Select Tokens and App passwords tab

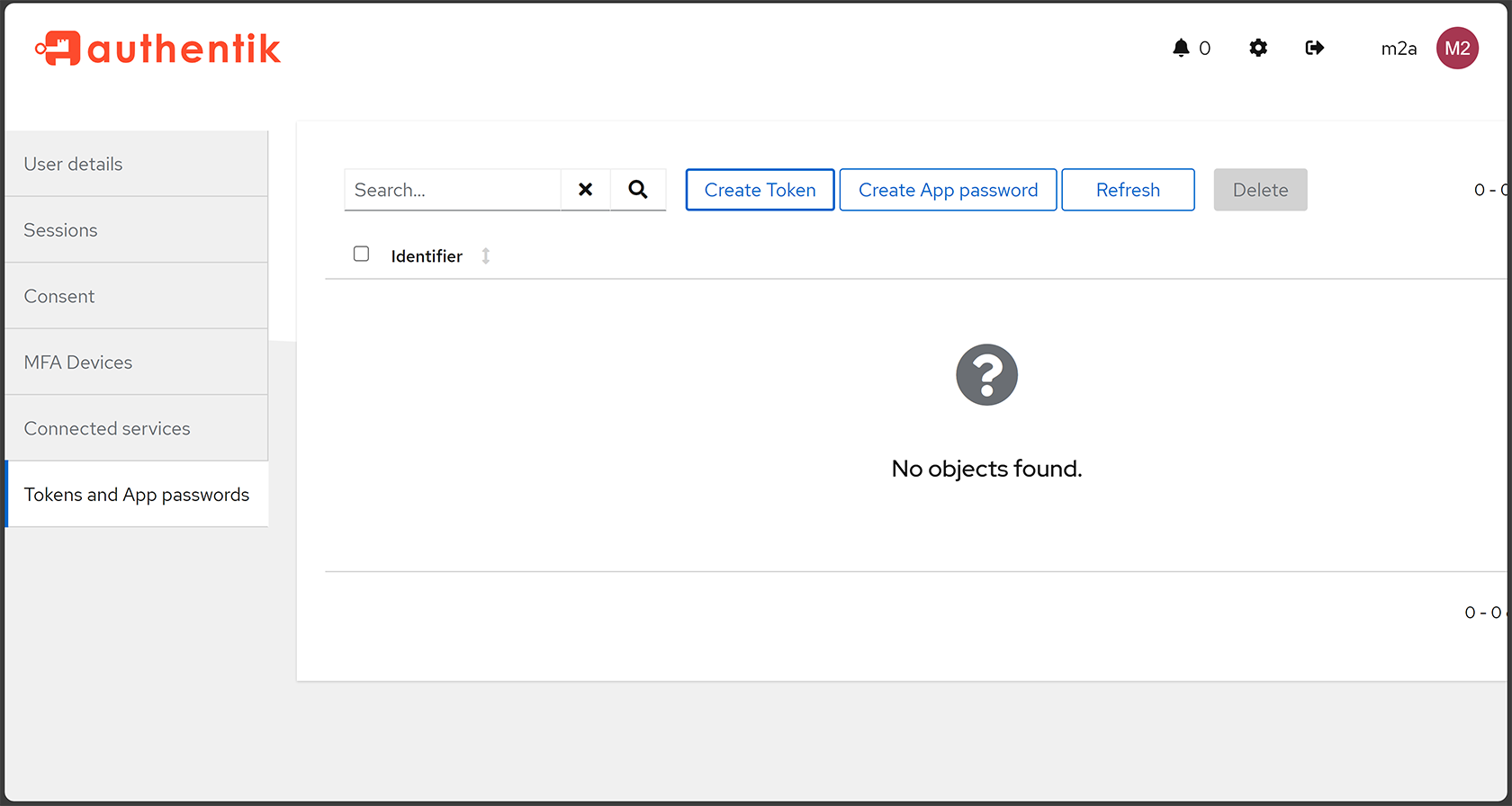pos(137,495)
